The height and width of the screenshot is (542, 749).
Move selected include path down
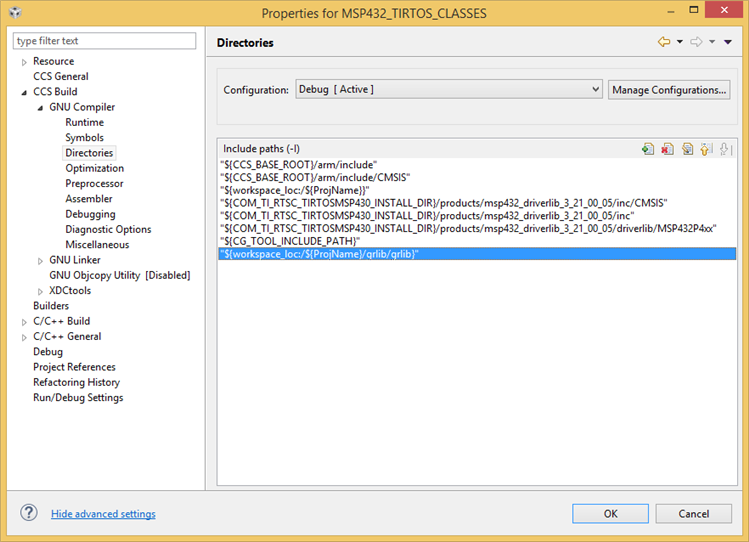(726, 149)
